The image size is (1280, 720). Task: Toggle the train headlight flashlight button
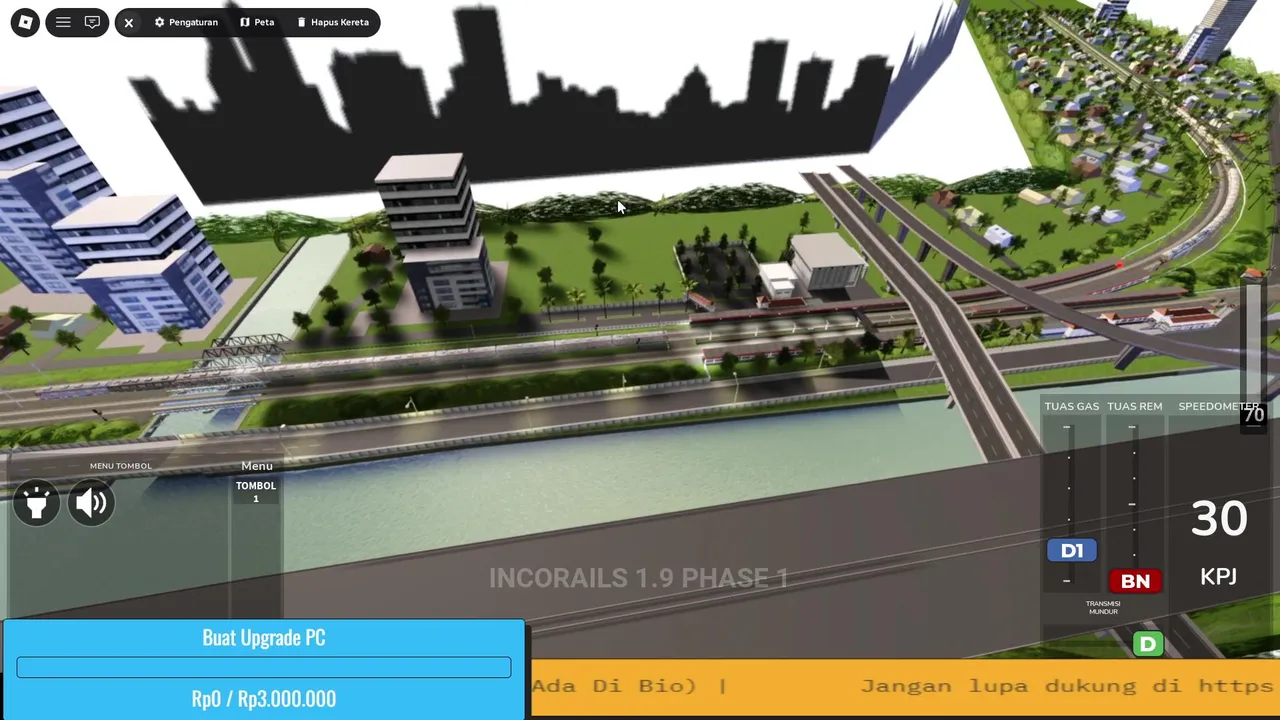coord(36,503)
